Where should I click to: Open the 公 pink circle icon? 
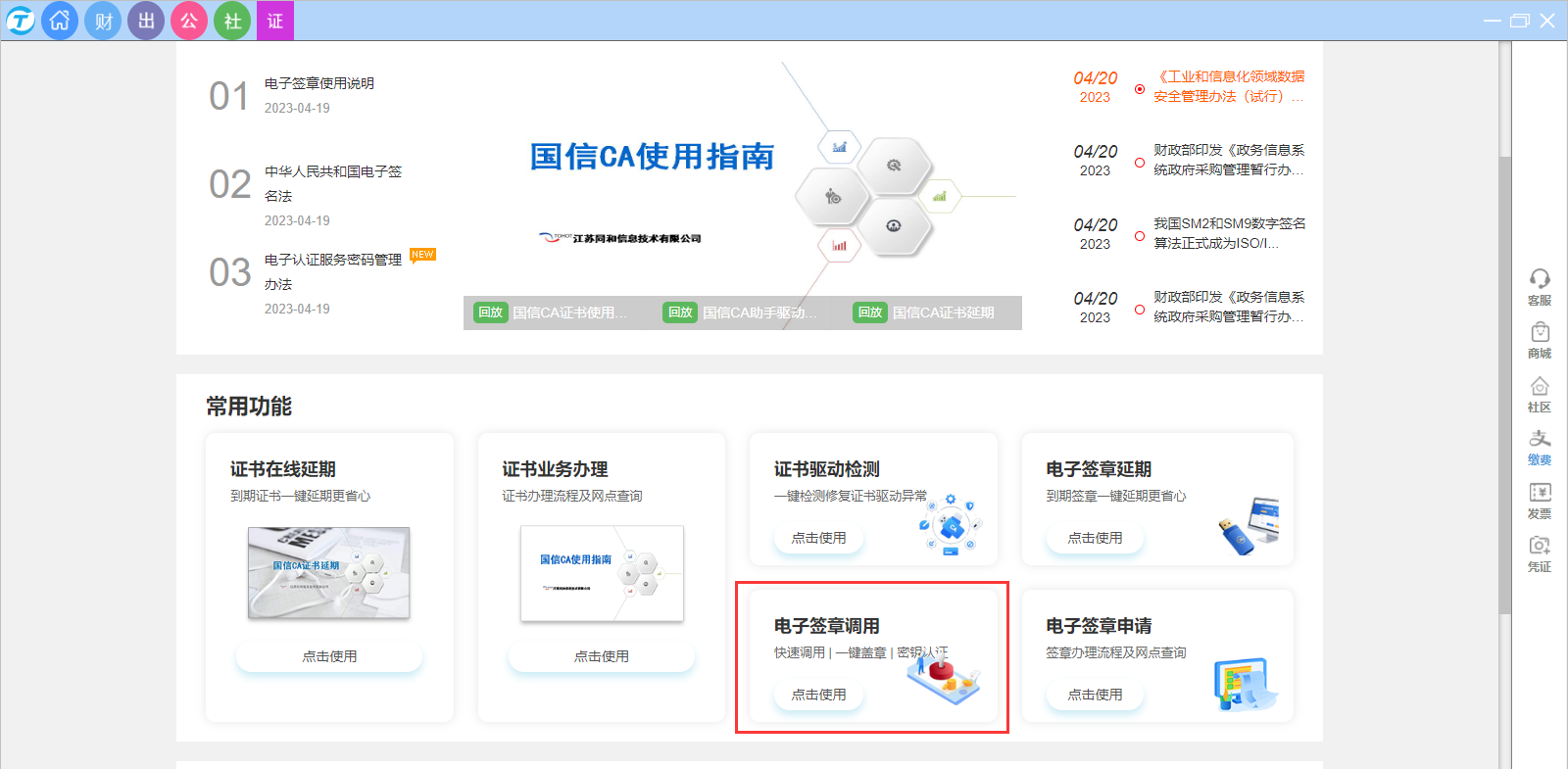(189, 21)
